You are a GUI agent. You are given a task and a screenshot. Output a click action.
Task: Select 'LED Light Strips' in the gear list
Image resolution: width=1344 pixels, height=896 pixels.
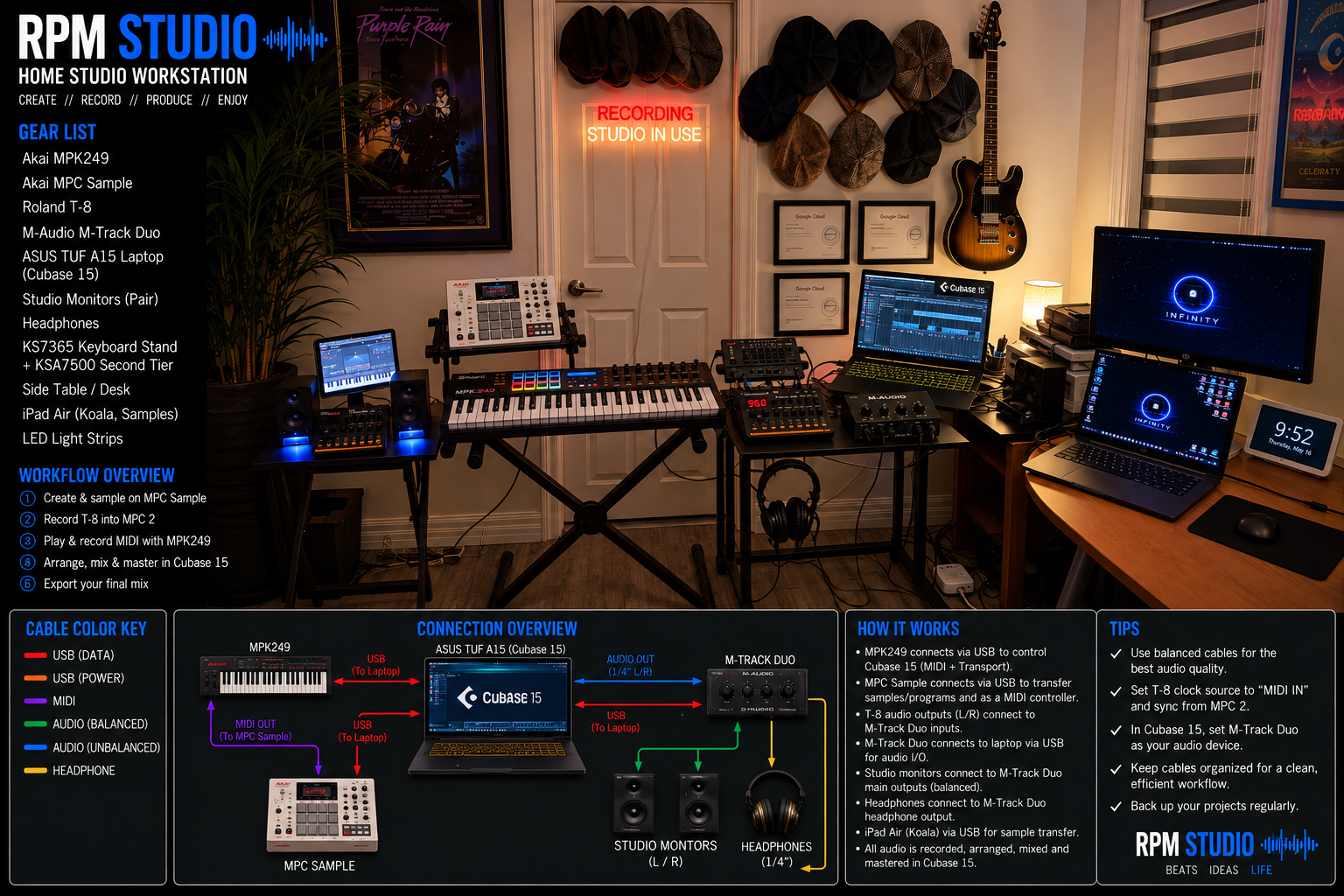coord(73,438)
